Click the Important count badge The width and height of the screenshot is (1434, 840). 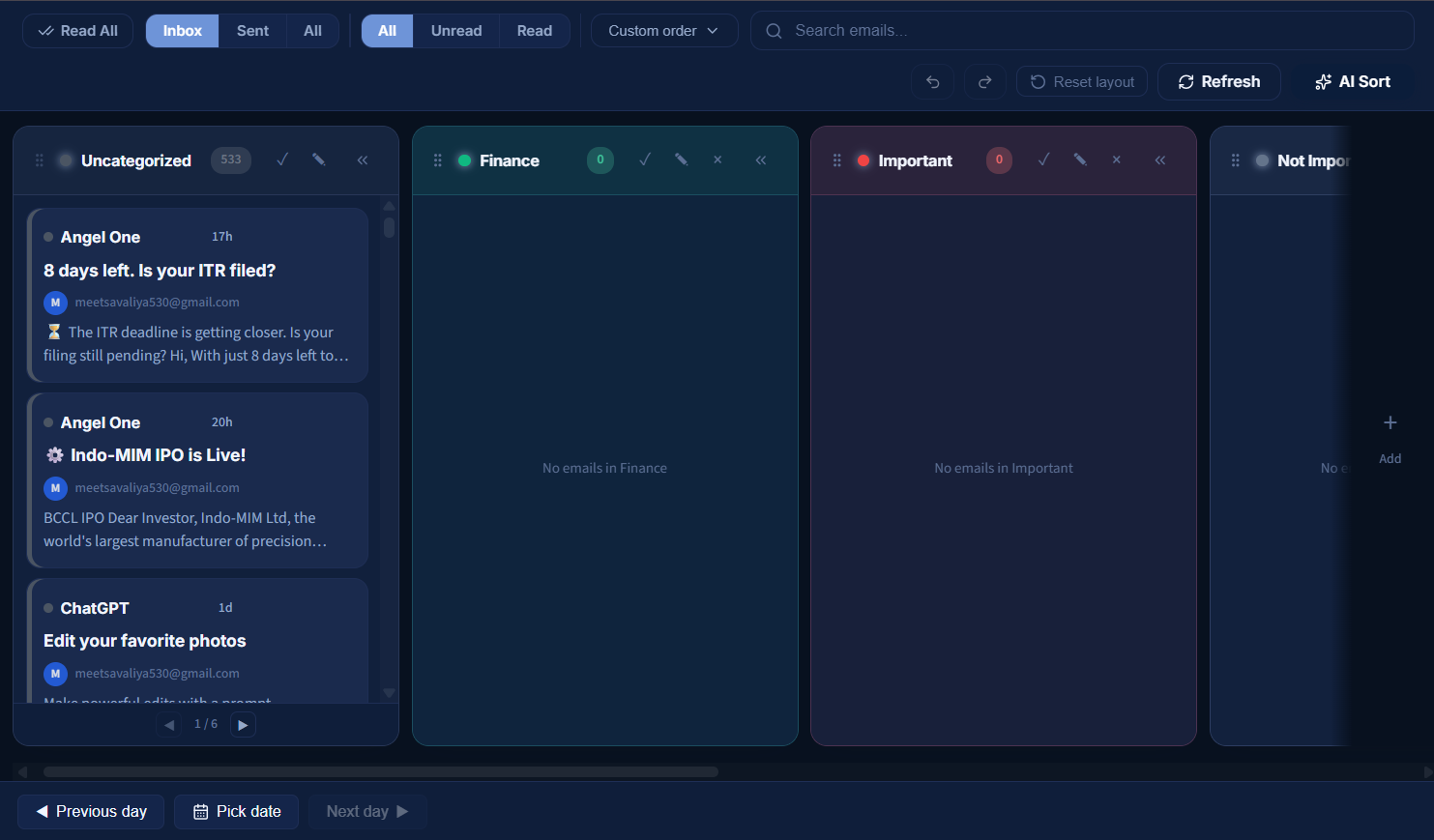[999, 160]
